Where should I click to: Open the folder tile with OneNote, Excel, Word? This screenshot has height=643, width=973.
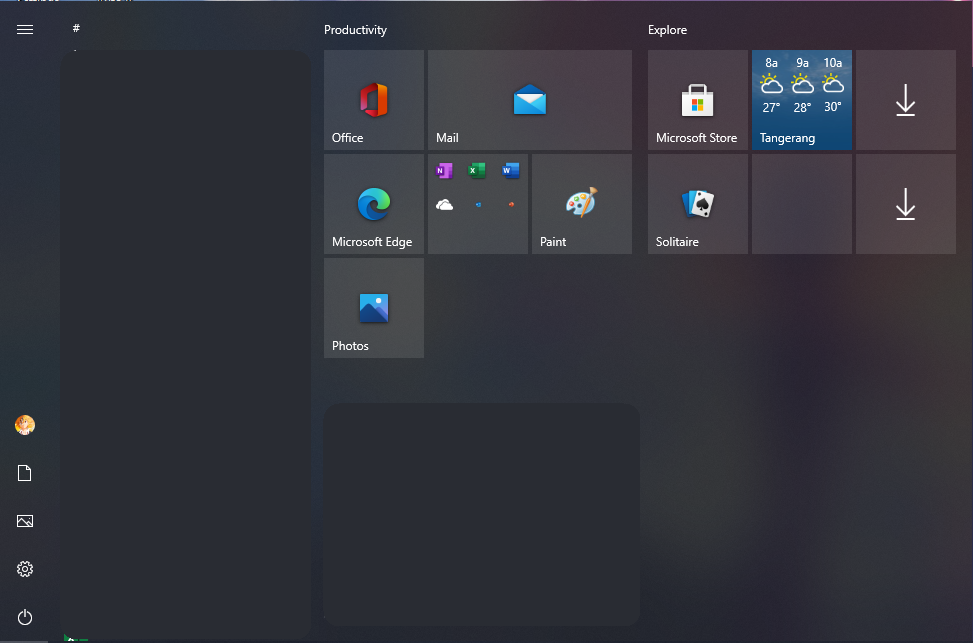[478, 204]
